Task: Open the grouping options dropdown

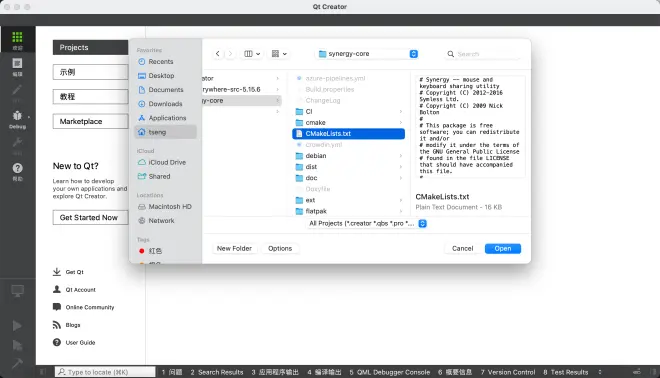Action: (x=279, y=53)
